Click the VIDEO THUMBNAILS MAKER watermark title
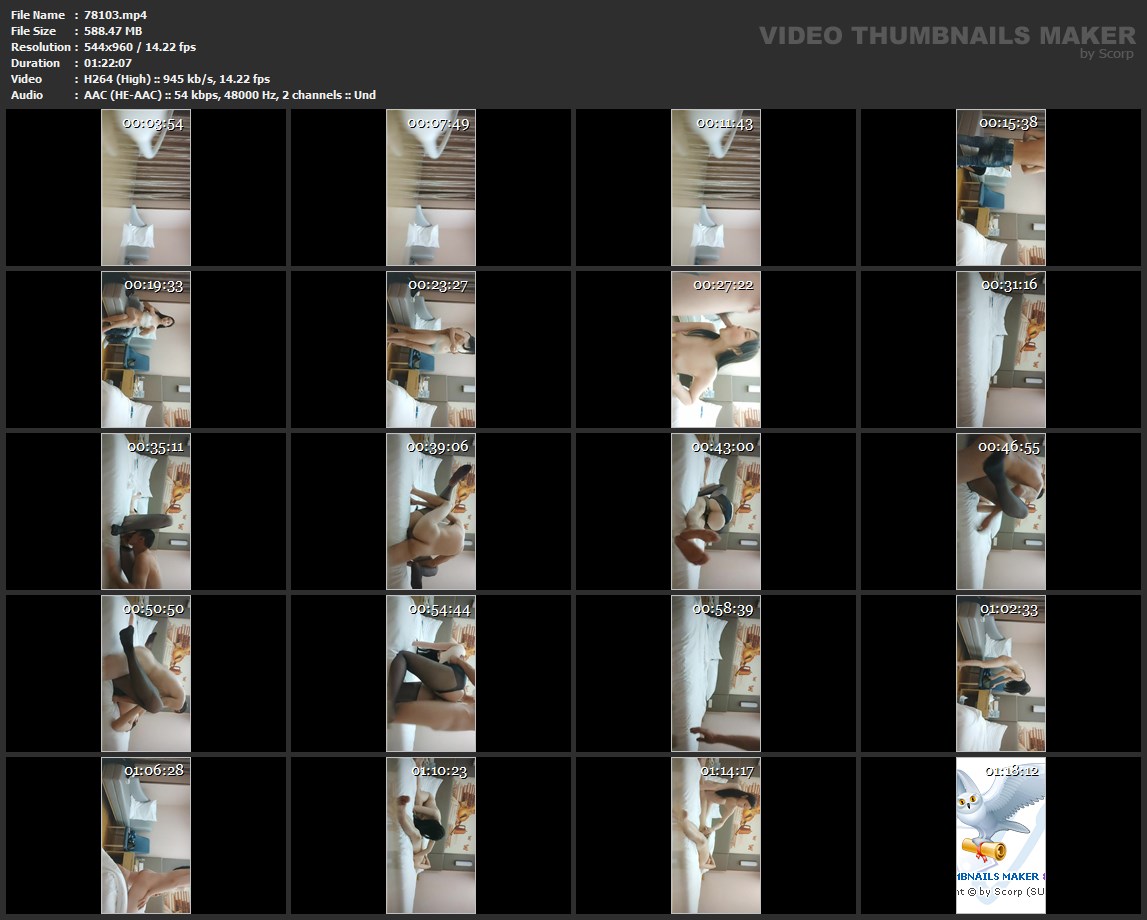The height and width of the screenshot is (920, 1147). click(946, 36)
